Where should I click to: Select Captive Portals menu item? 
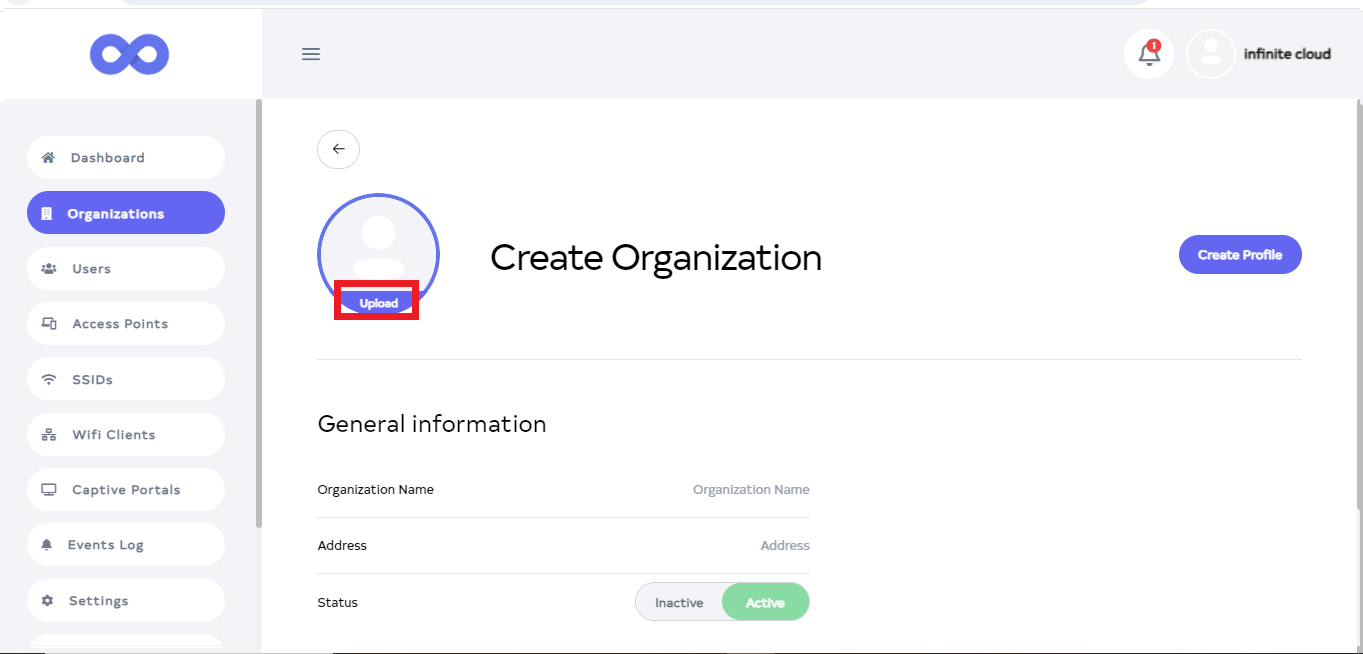click(x=125, y=490)
